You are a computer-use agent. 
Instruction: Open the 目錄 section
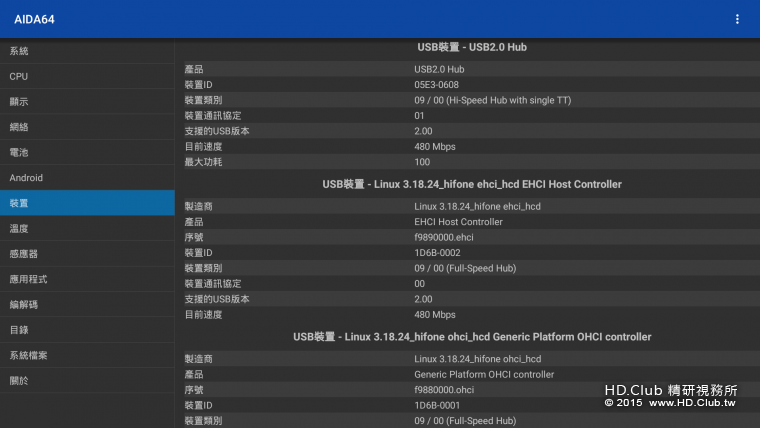point(87,330)
